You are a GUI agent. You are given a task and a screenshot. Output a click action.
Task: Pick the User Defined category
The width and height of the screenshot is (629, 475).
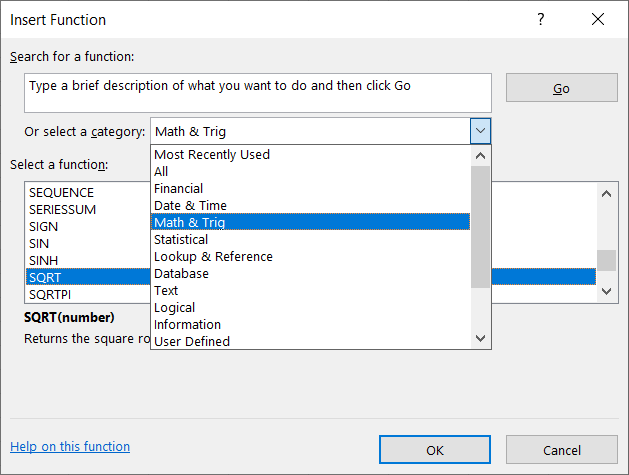pos(192,341)
